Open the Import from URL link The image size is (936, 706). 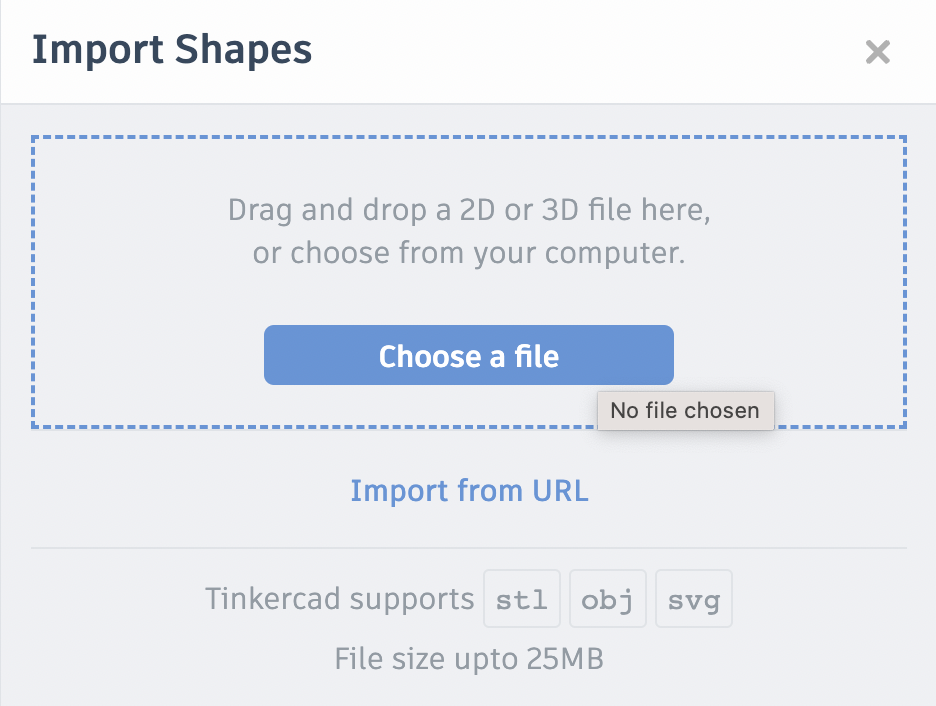469,491
